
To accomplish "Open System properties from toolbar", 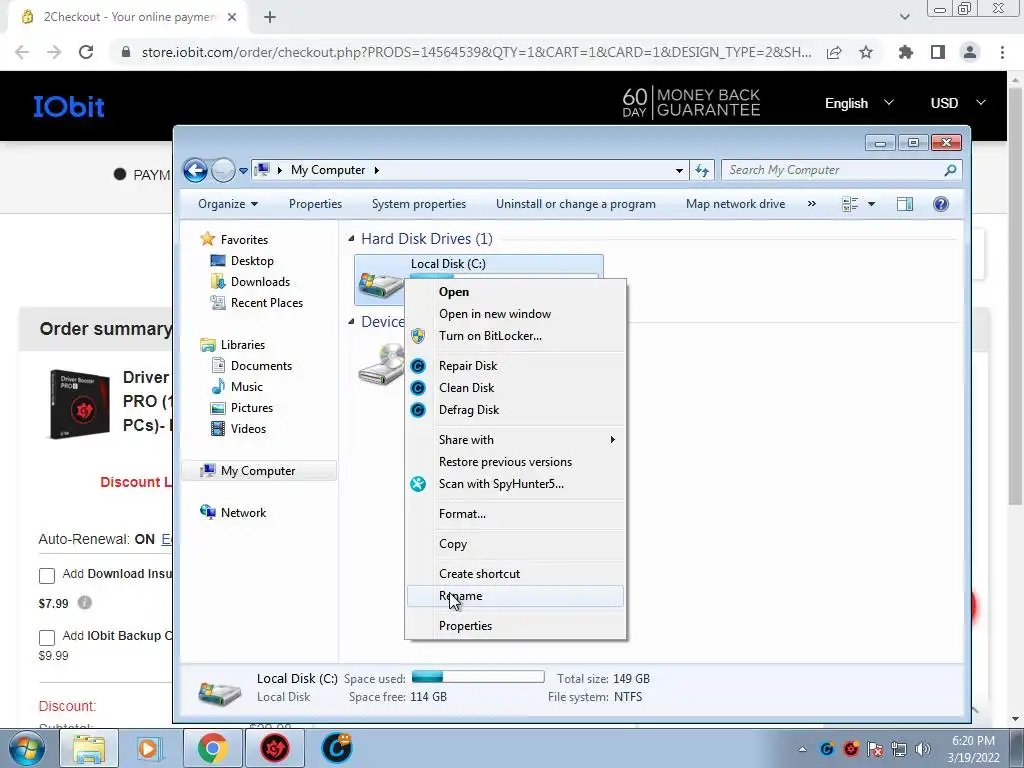I will (x=419, y=204).
